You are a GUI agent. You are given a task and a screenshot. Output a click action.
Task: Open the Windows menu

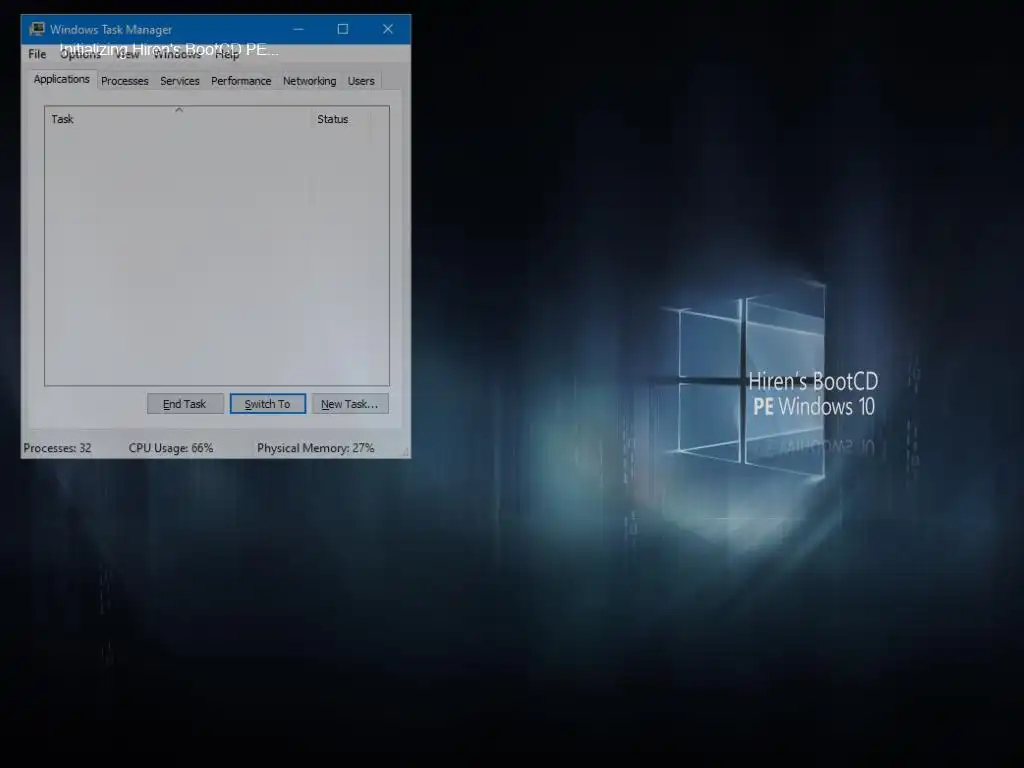tap(177, 54)
